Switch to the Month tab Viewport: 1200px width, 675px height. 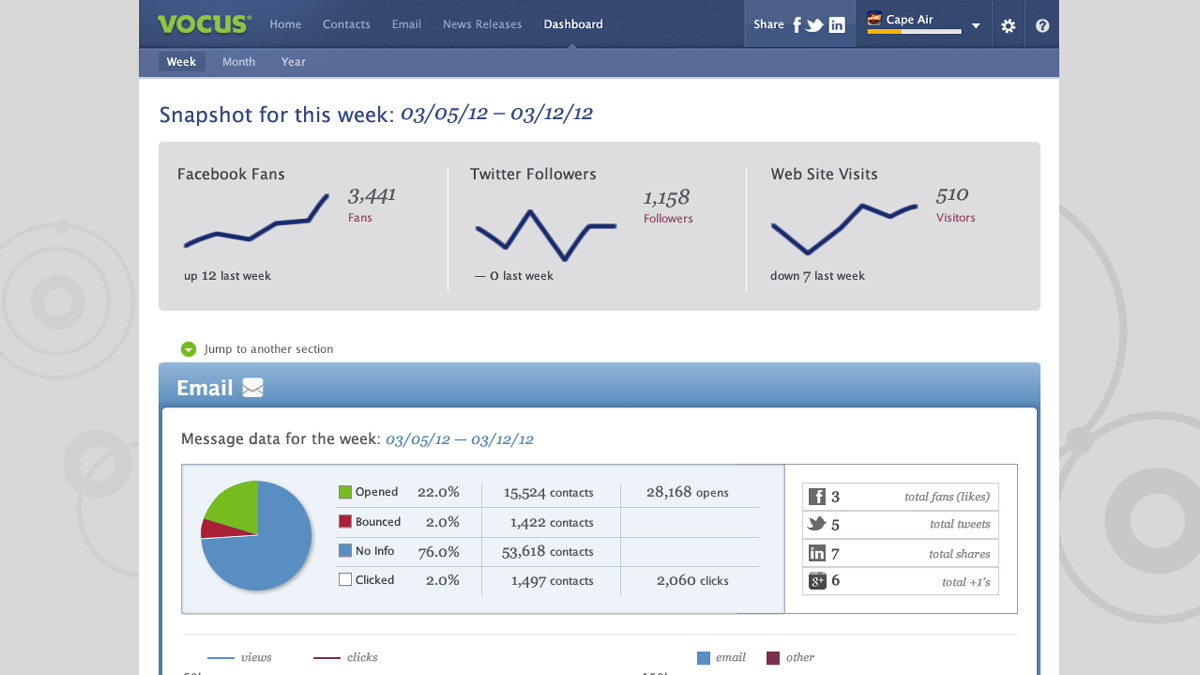point(238,61)
